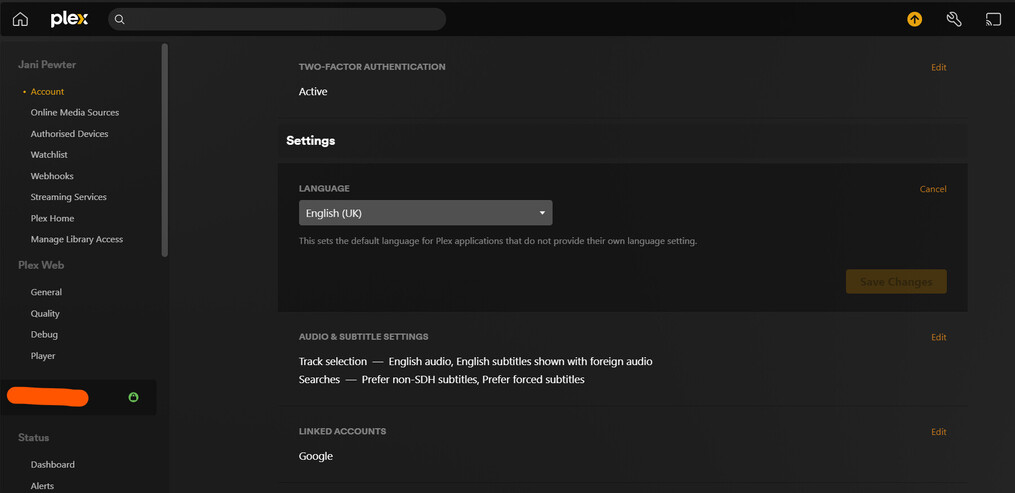
Task: Click the Plex logo
Action: 69,19
